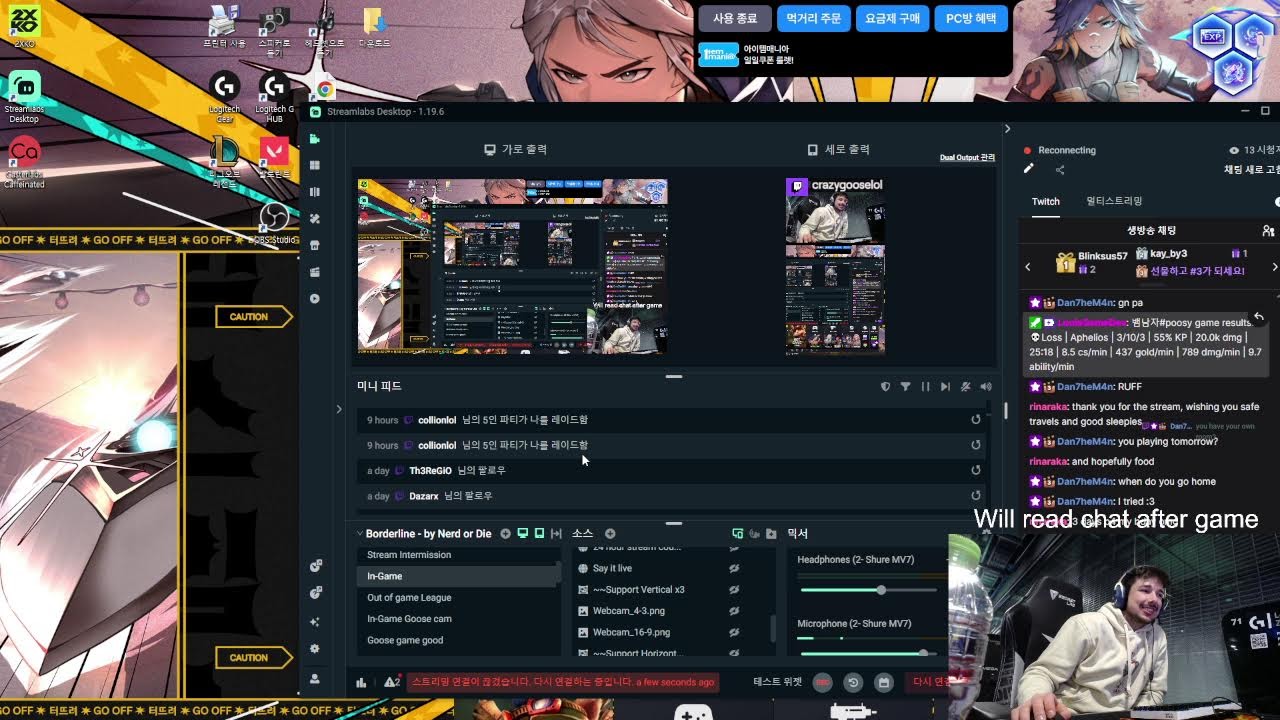Open the Recordings play icon in sidebar

click(x=315, y=298)
